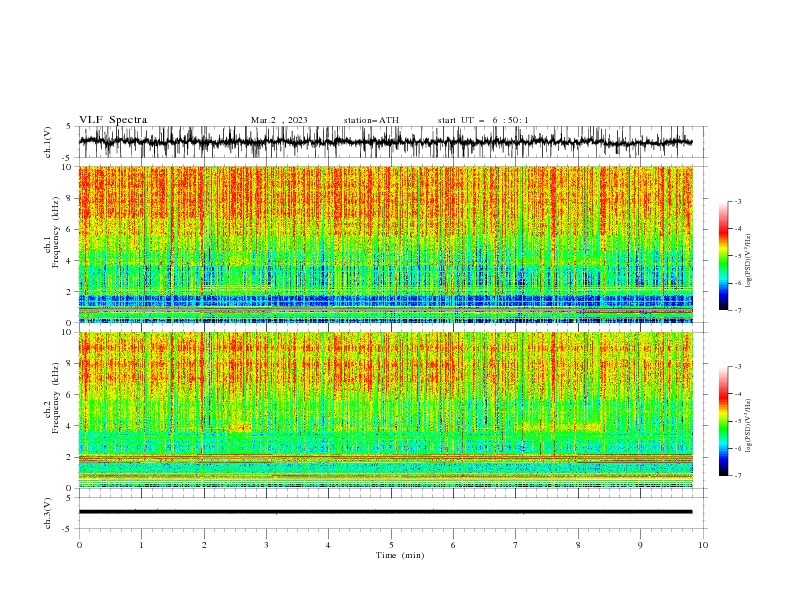Click "-7" tick on ch.1 color bar
Screen dimensions: 792x612
pyautogui.click(x=738, y=310)
